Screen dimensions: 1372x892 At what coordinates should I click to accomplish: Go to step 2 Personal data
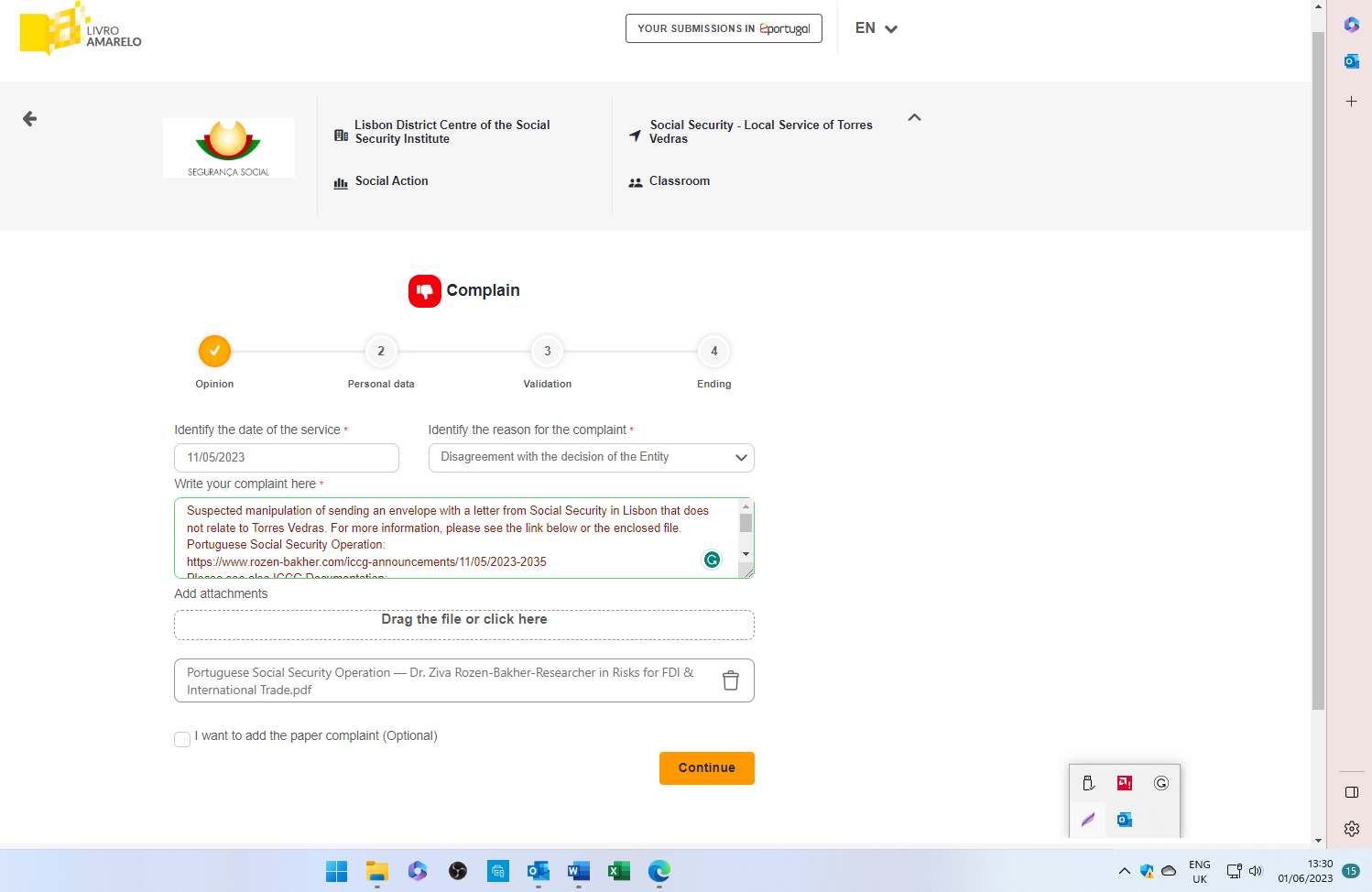[x=381, y=351]
